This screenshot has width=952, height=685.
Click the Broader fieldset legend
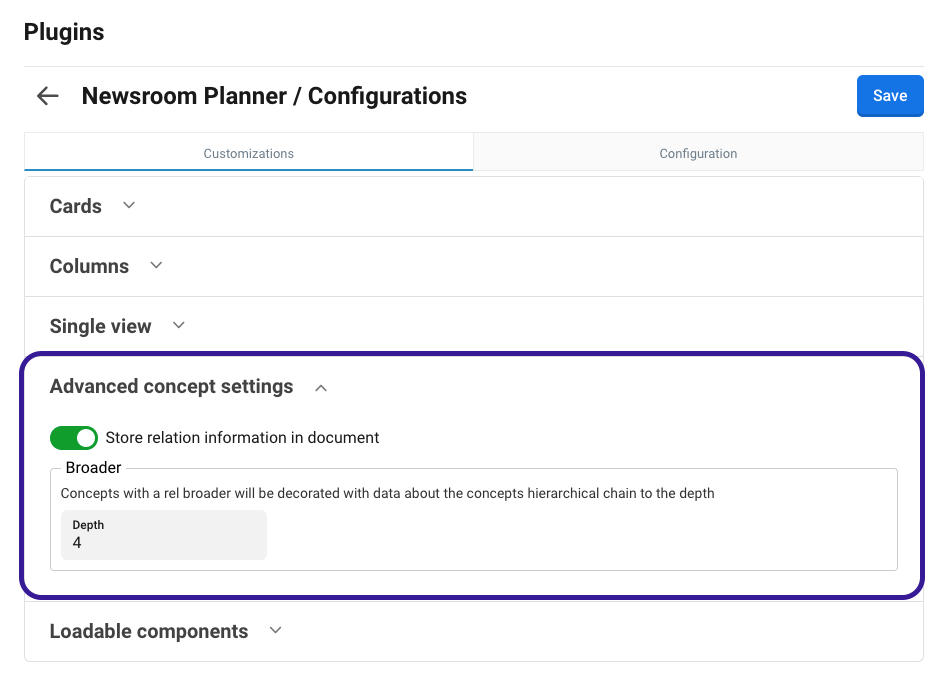pyautogui.click(x=93, y=468)
